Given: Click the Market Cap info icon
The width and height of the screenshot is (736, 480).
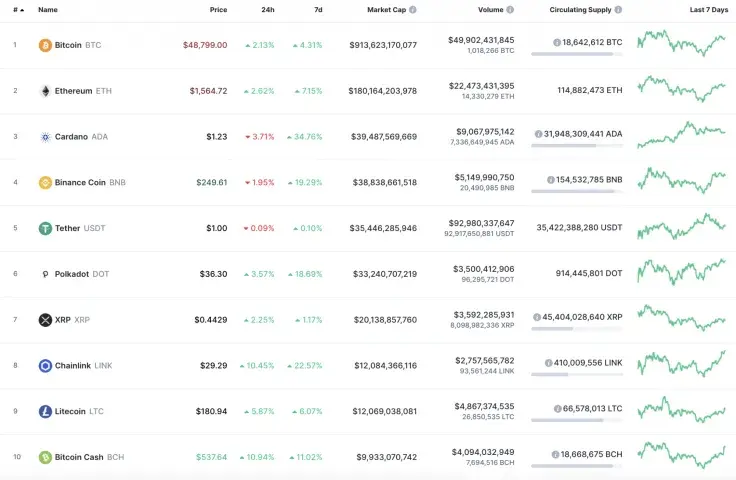Looking at the screenshot, I should click(413, 9).
